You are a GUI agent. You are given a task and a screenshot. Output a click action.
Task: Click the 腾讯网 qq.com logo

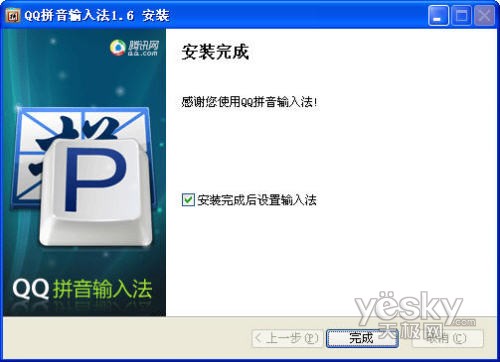(135, 48)
